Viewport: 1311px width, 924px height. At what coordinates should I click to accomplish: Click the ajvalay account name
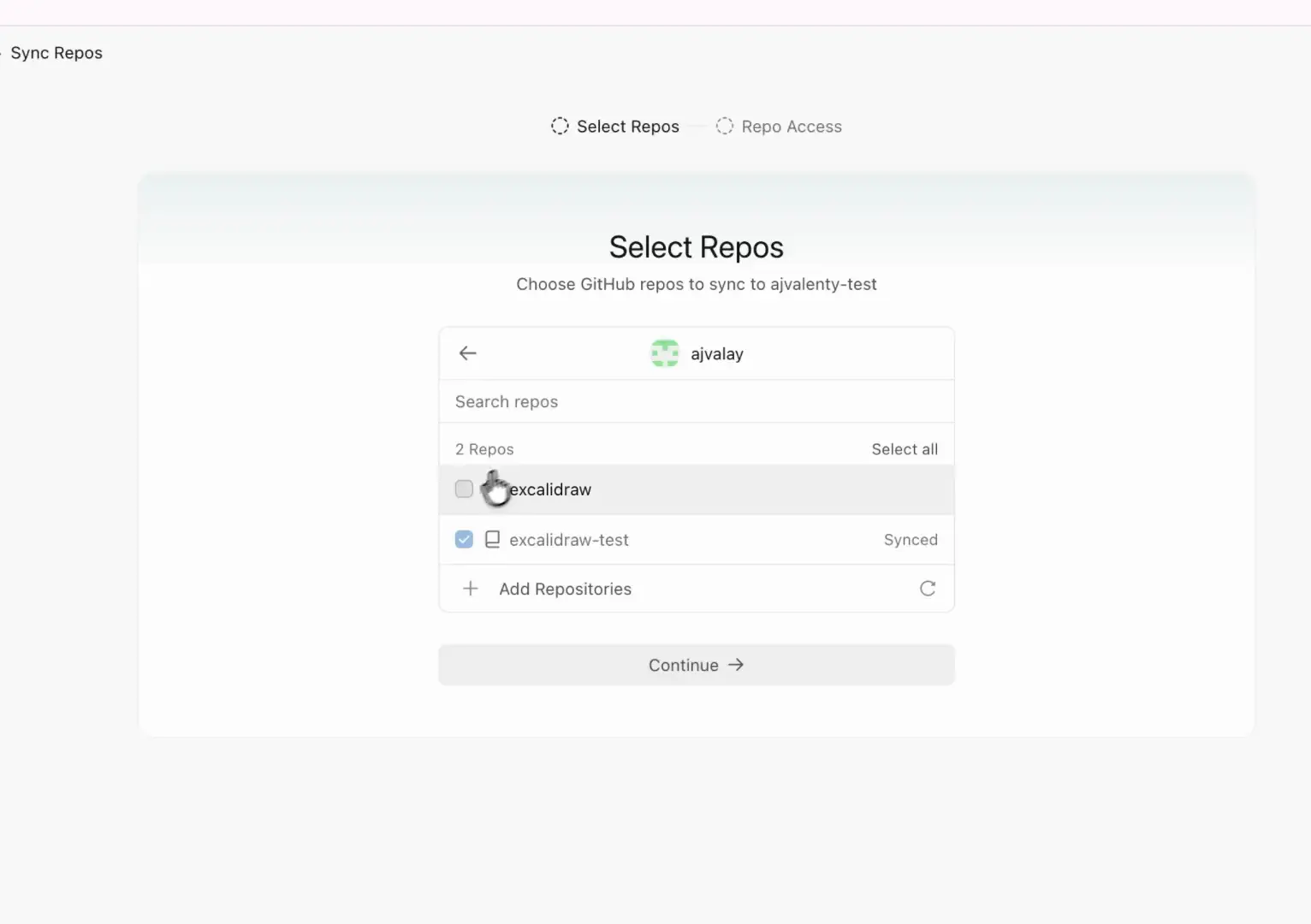coord(717,354)
